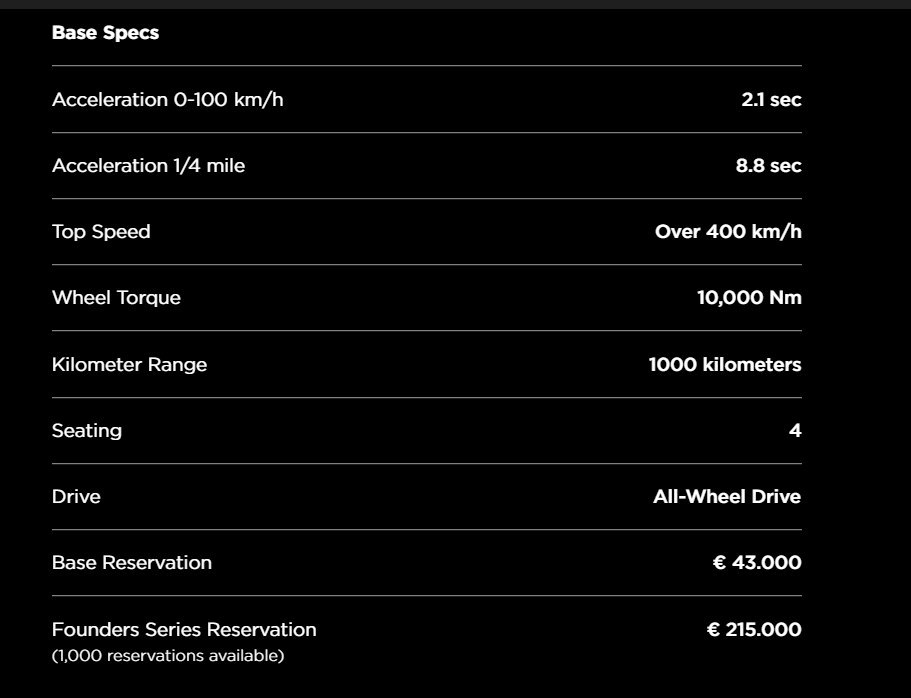Select the Drive label
911x698 pixels.
76,497
